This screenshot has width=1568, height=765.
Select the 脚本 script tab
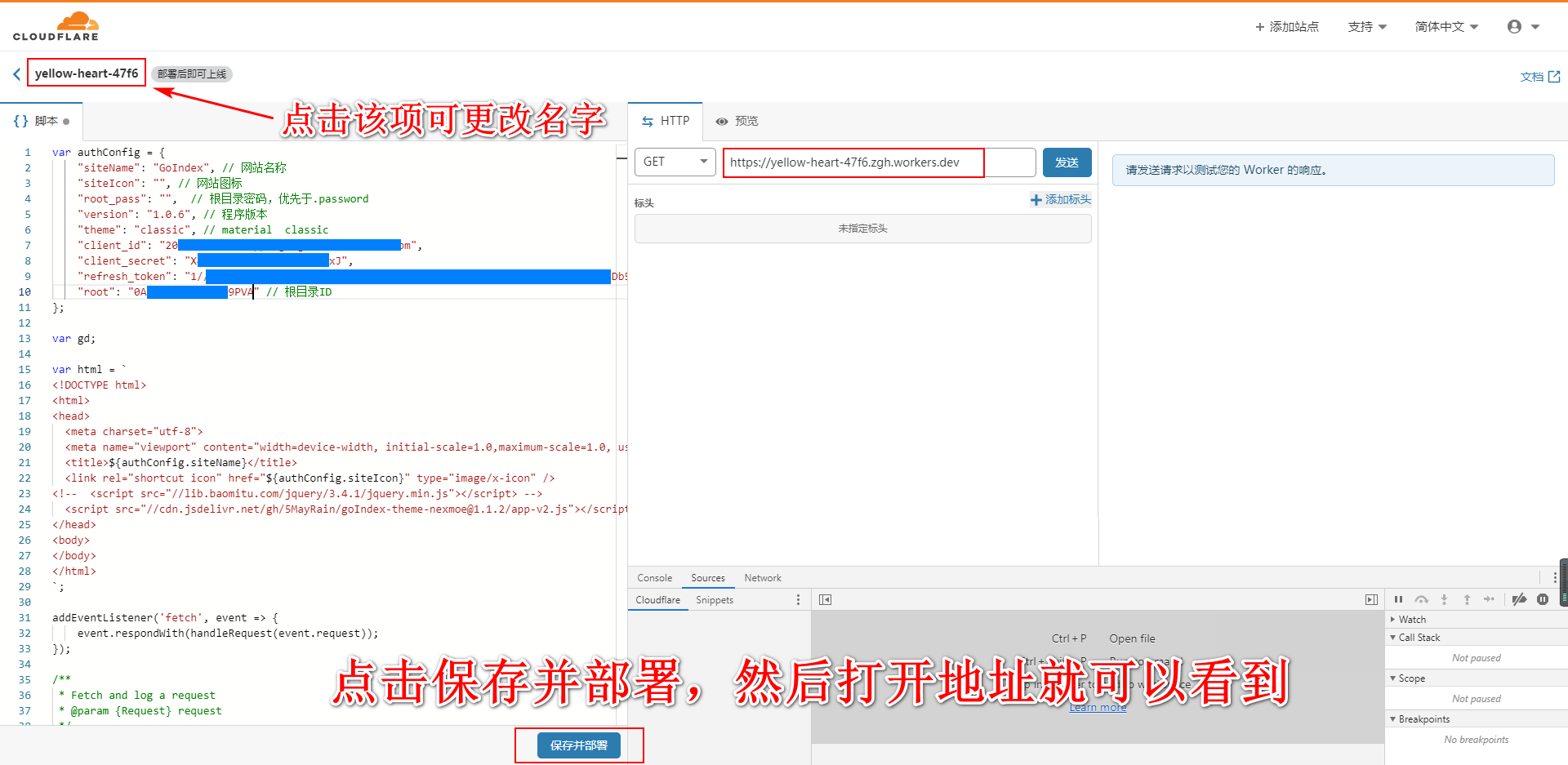coord(42,121)
